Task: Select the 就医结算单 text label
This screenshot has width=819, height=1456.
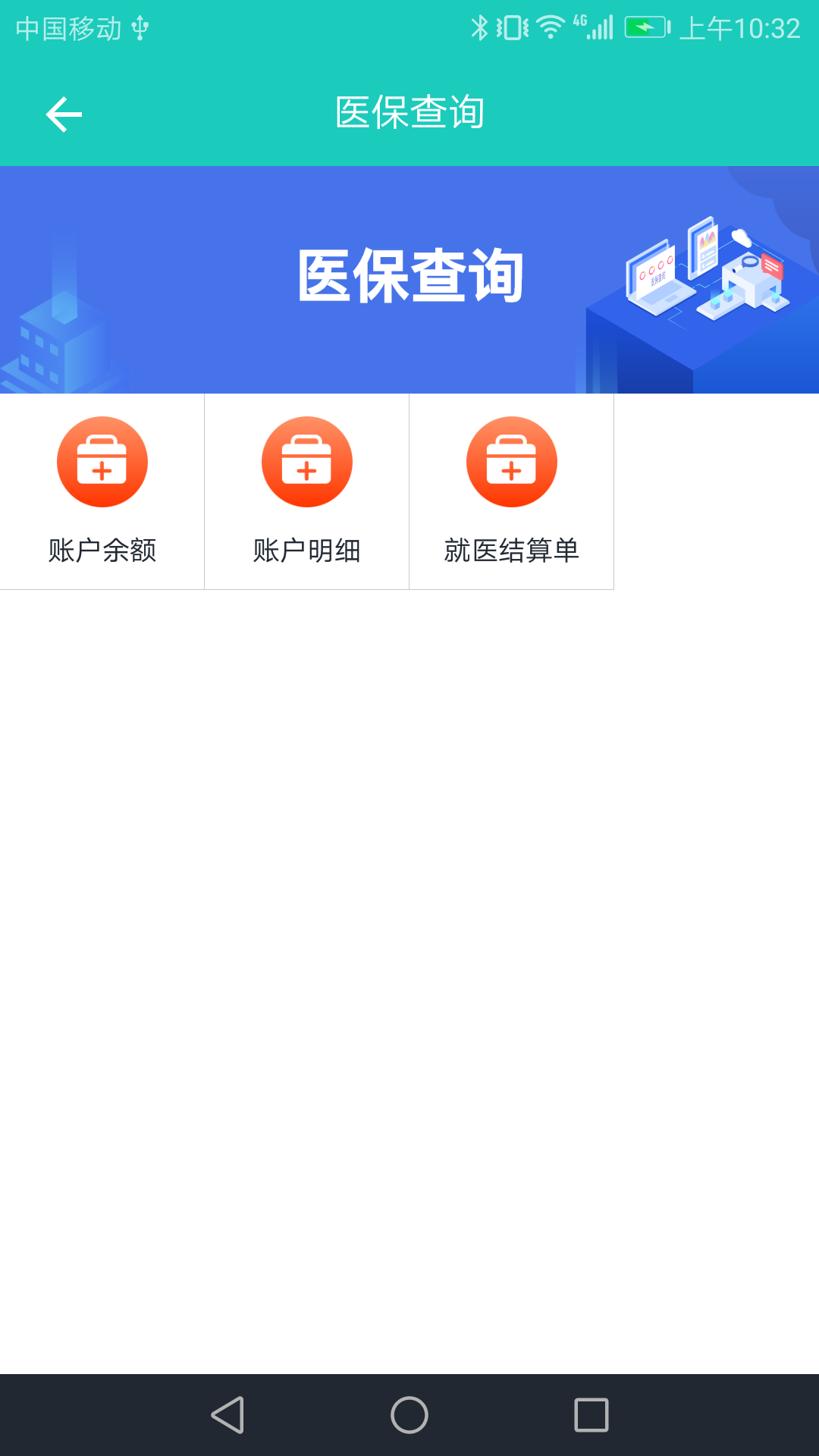Action: 512,550
